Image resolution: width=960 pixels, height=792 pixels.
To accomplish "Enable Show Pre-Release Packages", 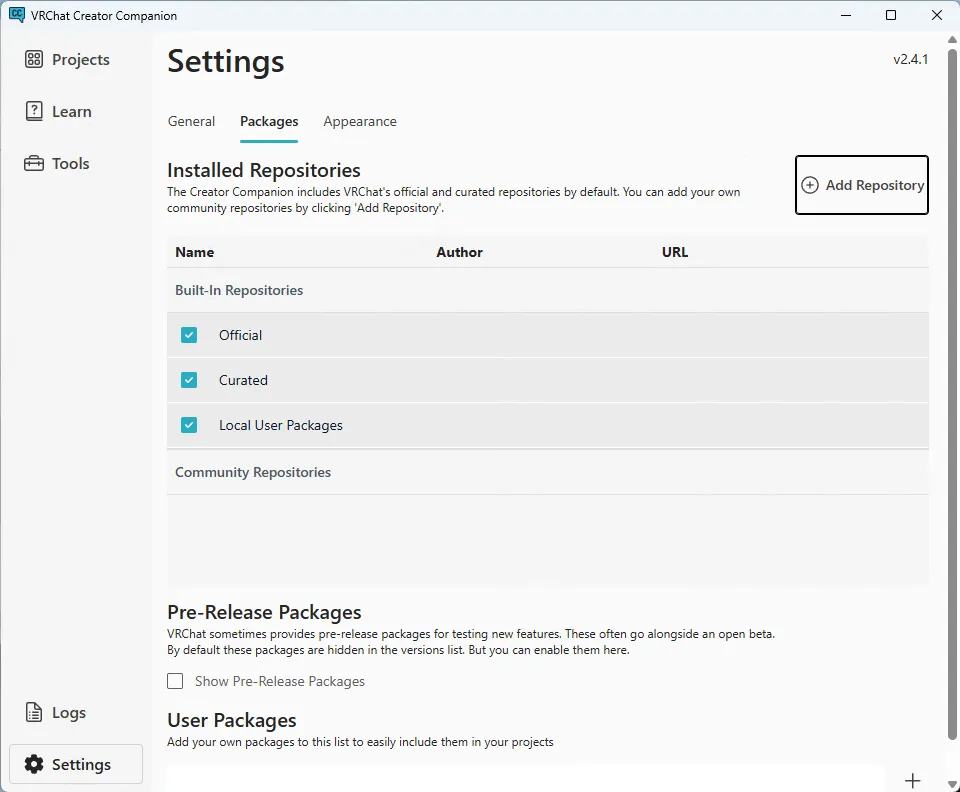I will tap(175, 681).
